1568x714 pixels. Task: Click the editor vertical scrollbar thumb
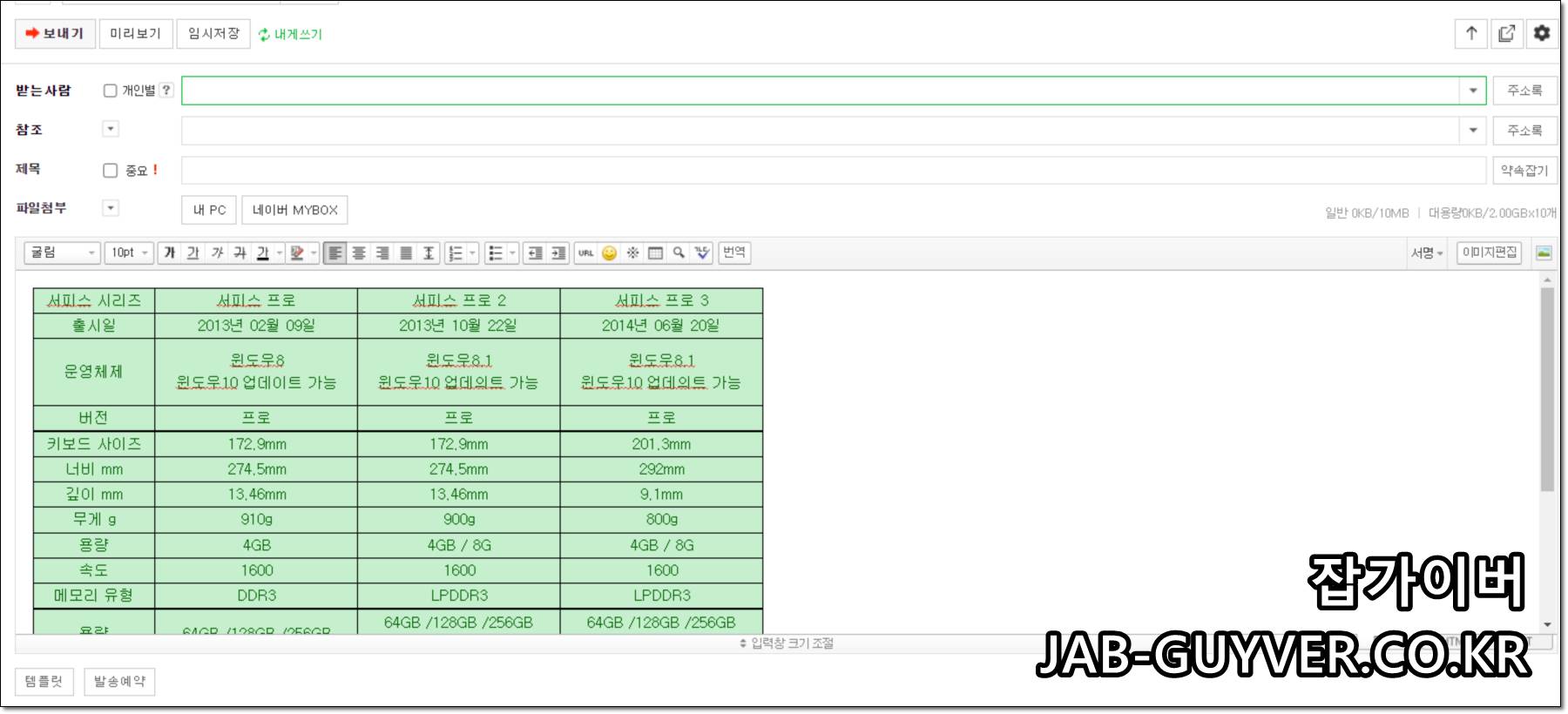(1547, 389)
